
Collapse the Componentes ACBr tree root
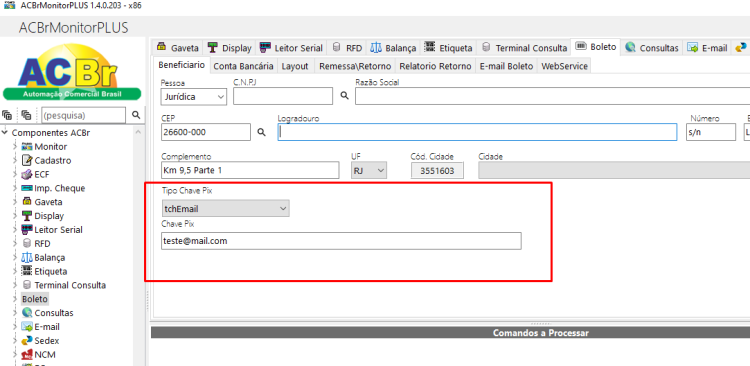tap(5, 133)
